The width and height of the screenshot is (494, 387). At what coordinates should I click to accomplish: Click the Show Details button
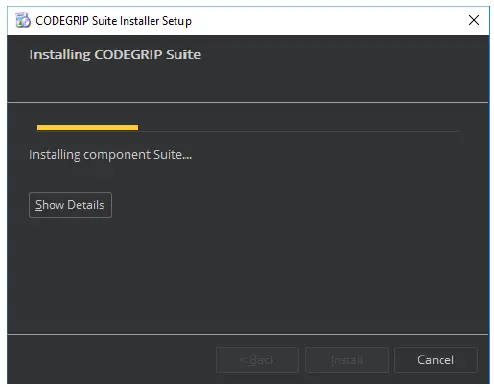click(x=70, y=205)
